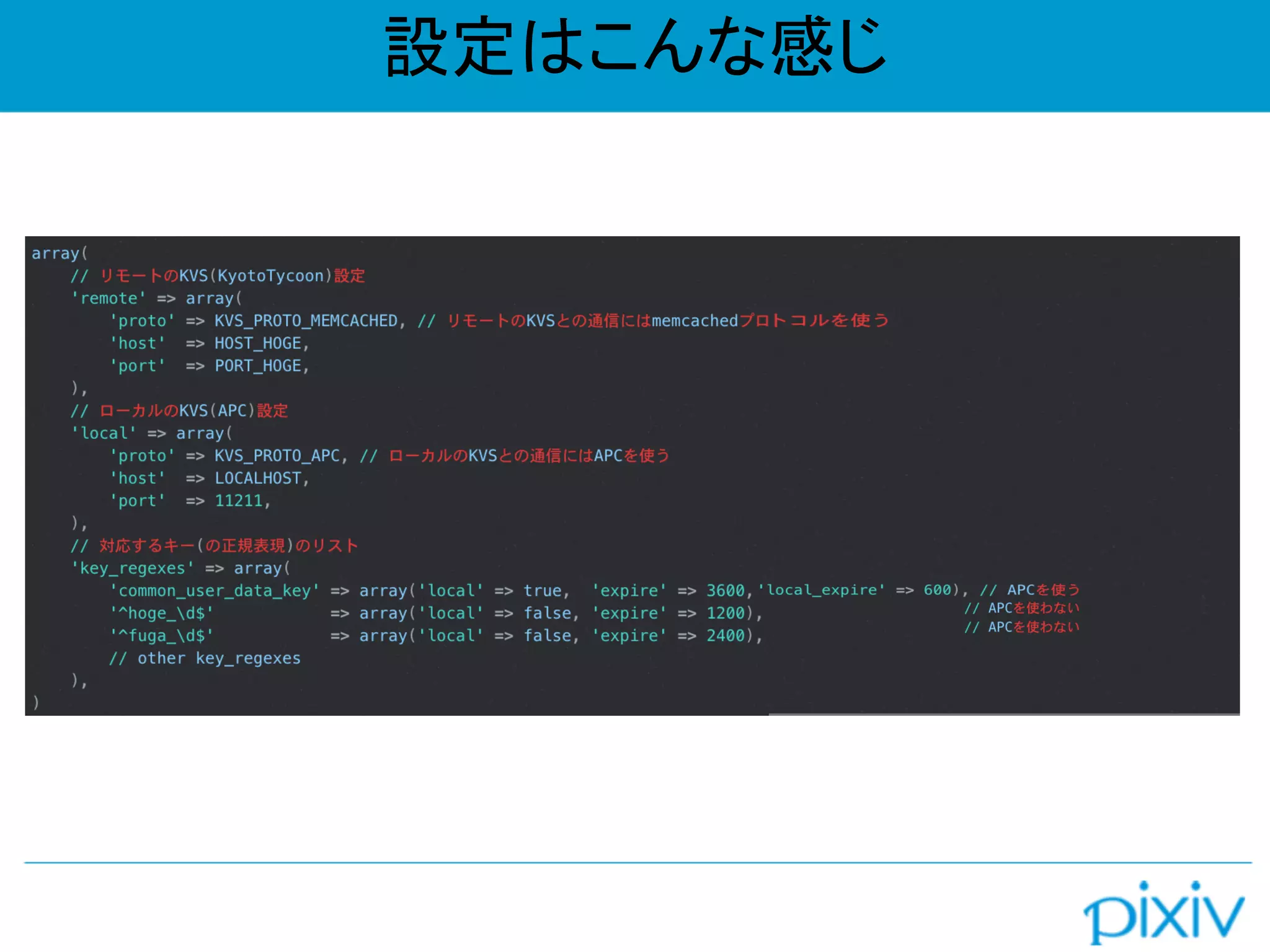The width and height of the screenshot is (1270, 952).
Task: Click the PORT_HOGE value
Action: pyautogui.click(x=257, y=366)
